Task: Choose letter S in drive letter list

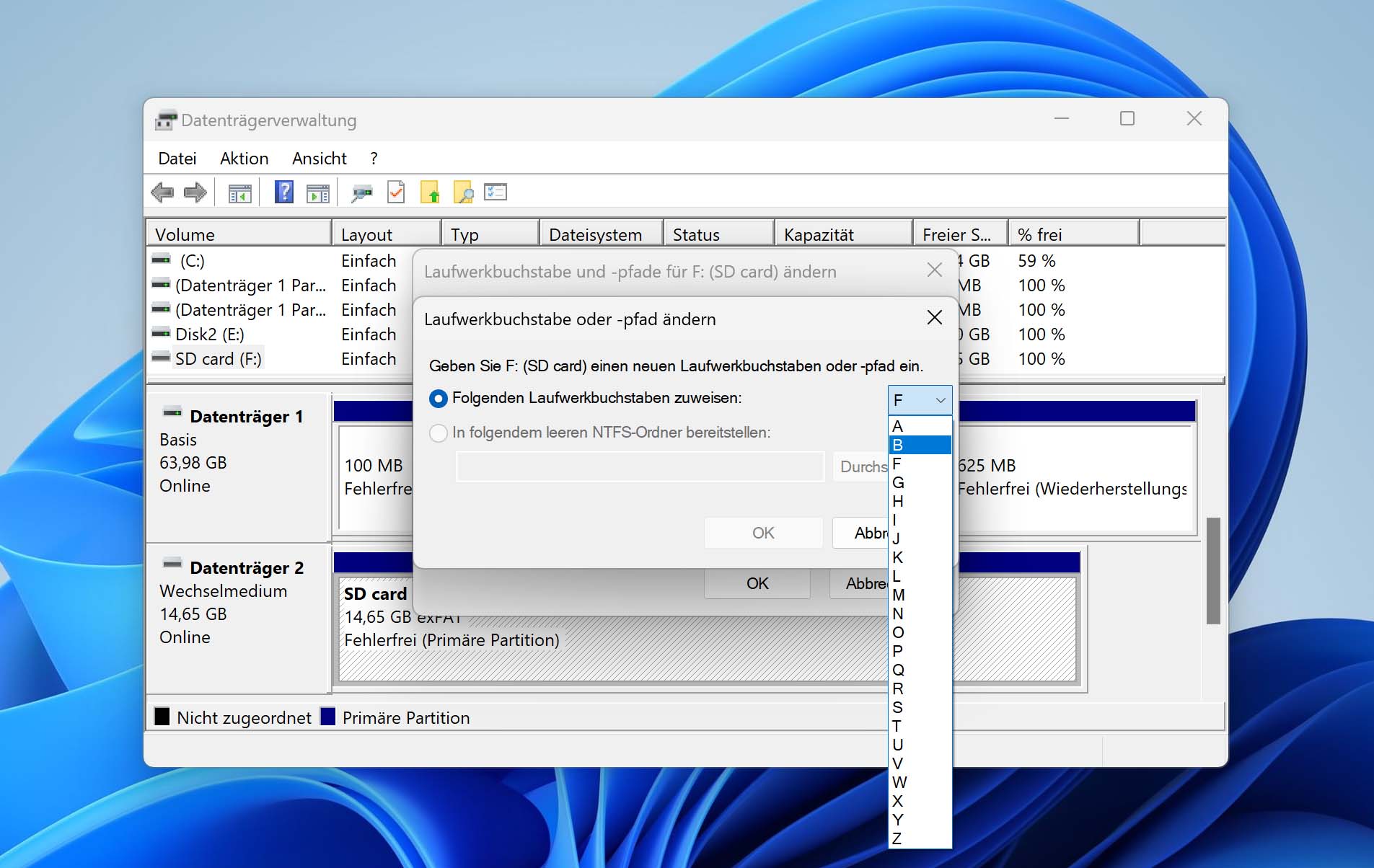Action: (x=920, y=707)
